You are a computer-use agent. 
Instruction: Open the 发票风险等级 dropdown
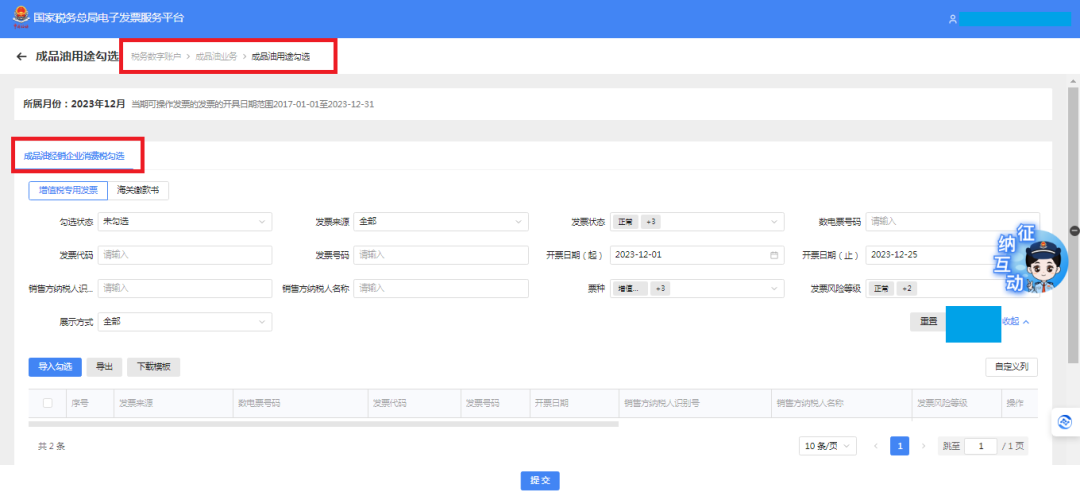(x=953, y=289)
